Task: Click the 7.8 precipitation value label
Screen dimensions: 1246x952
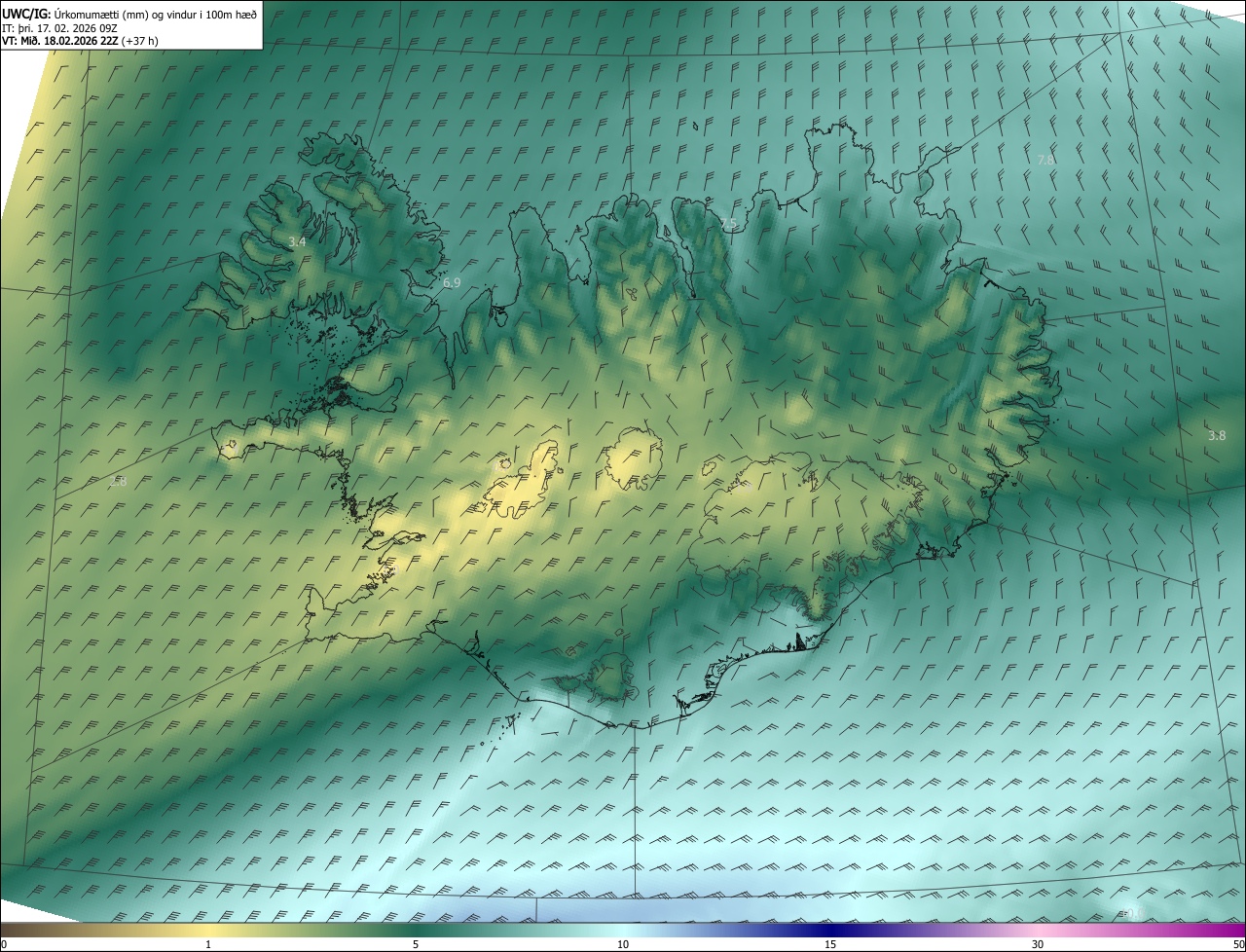Action: pos(1045,159)
